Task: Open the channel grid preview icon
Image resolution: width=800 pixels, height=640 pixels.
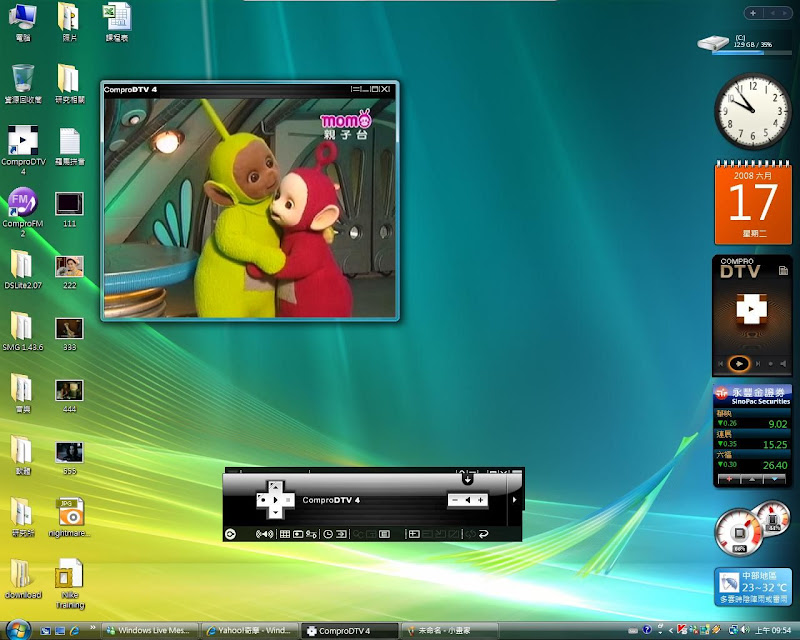Action: pos(285,534)
